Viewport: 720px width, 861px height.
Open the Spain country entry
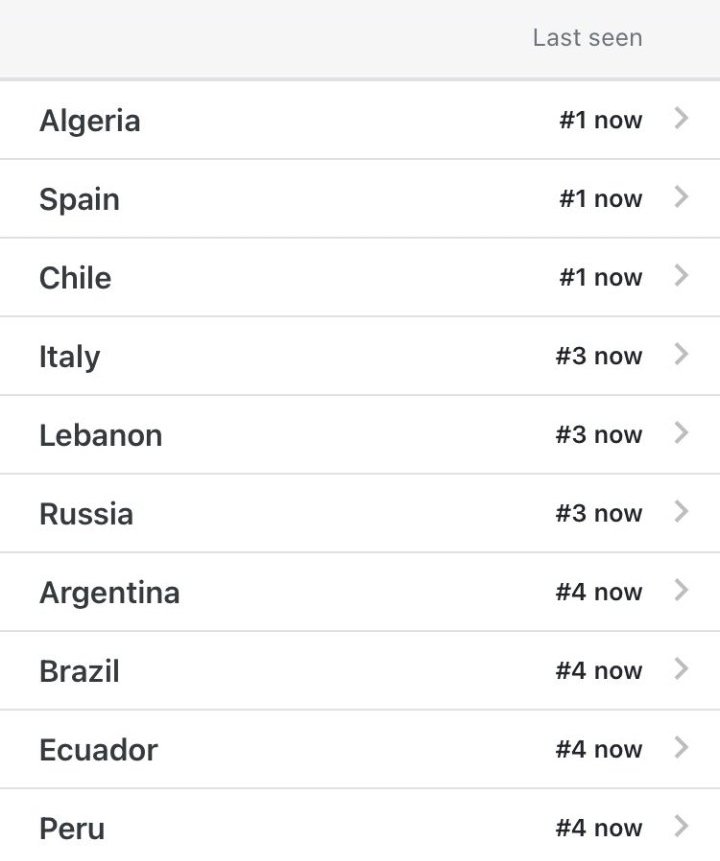coord(79,199)
